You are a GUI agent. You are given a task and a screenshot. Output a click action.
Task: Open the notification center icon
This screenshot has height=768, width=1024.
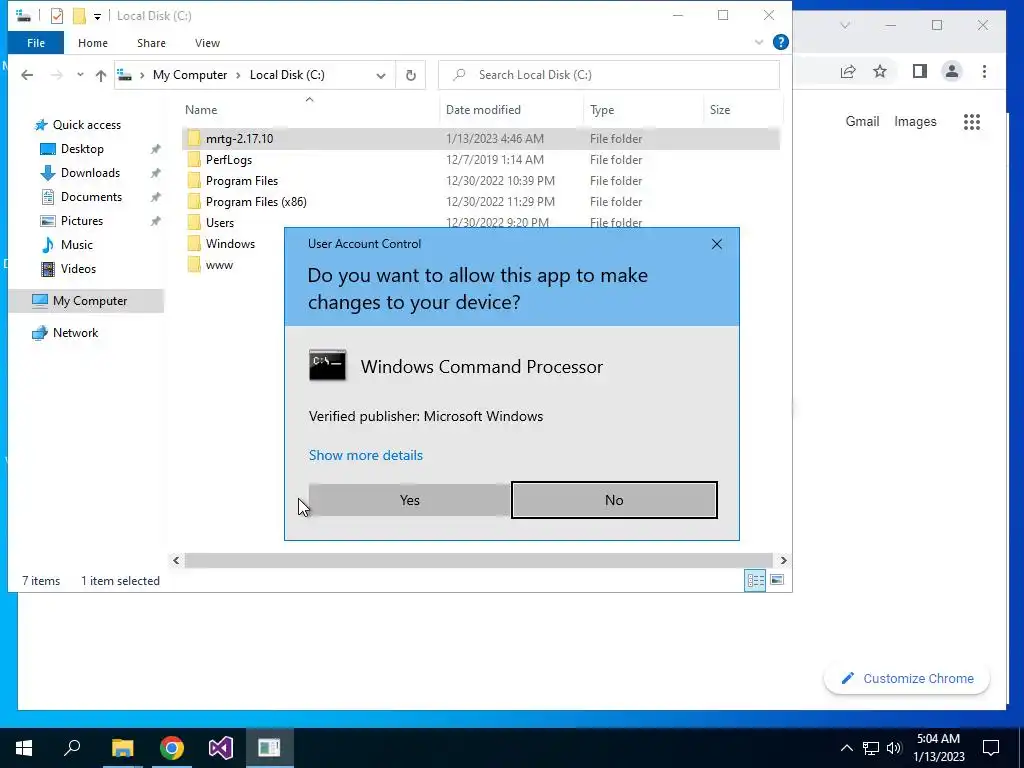tap(991, 748)
